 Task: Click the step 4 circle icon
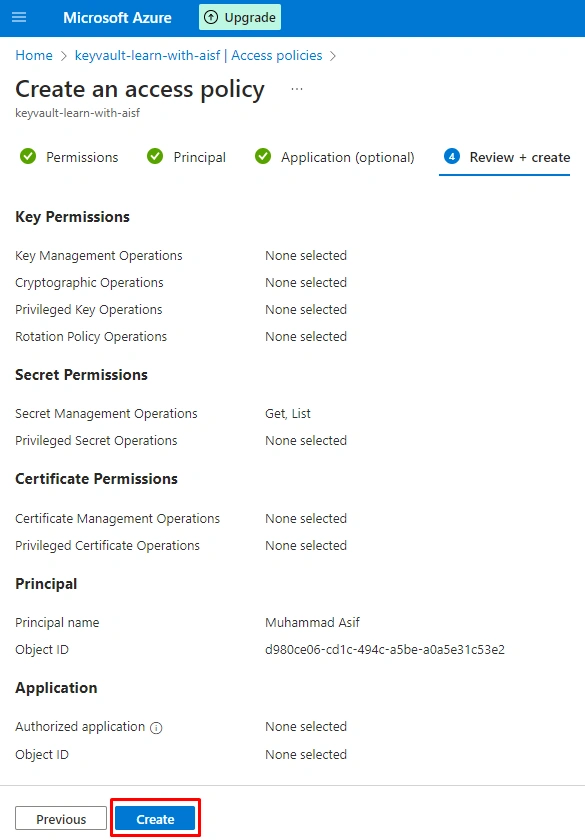pos(452,156)
